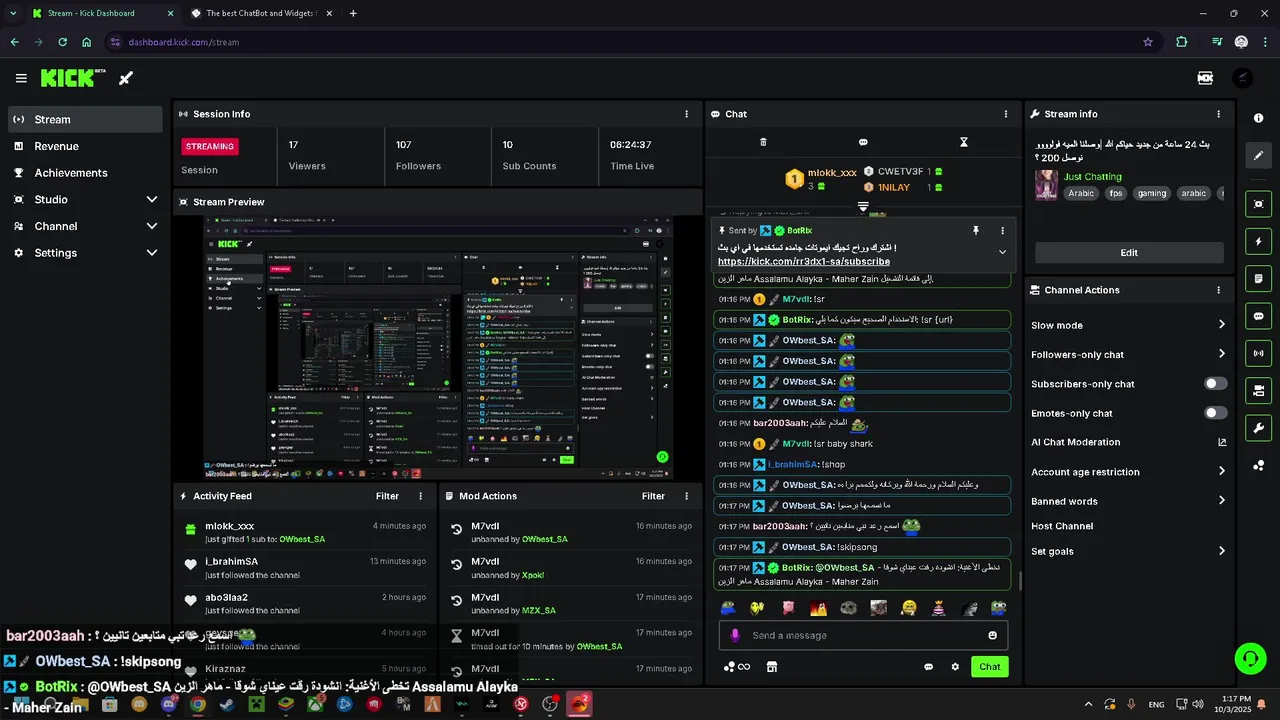
Task: Open a new browser tab
Action: coord(353,14)
